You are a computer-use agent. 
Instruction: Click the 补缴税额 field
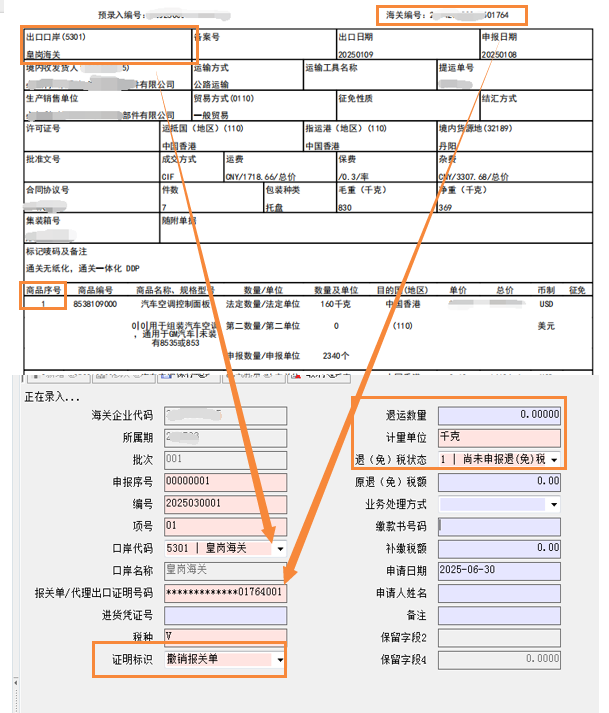[x=499, y=548]
